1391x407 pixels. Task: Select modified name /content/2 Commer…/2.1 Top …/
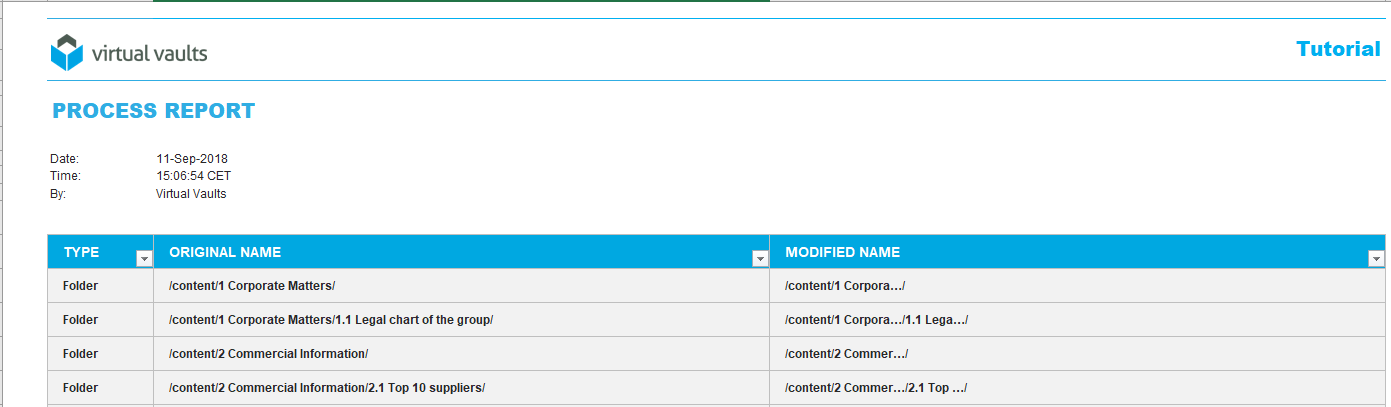pos(876,388)
